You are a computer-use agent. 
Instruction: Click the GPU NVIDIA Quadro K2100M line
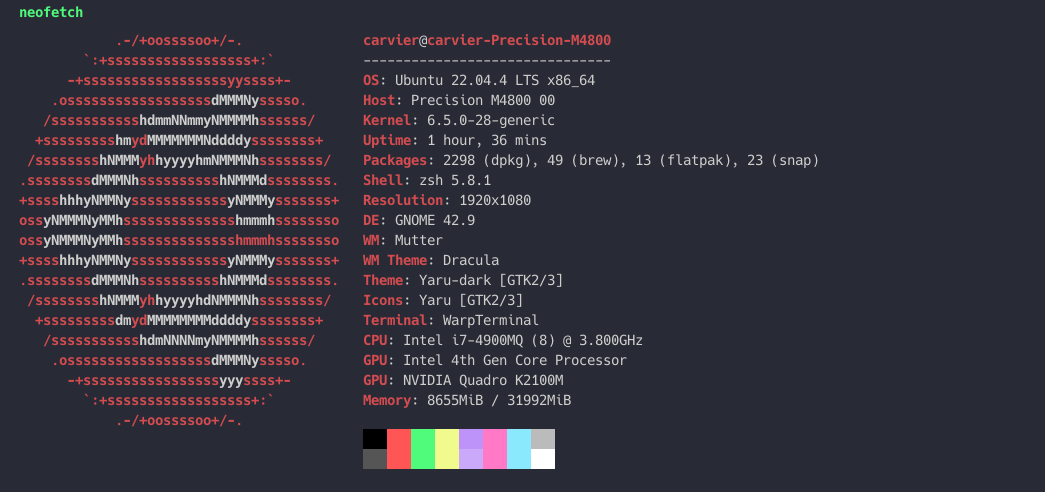[x=463, y=381]
